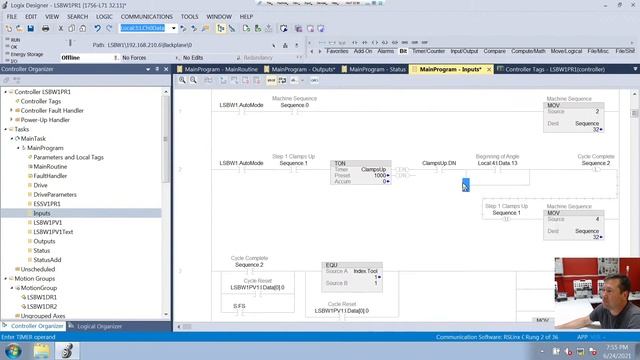The width and height of the screenshot is (640, 360).
Task: Toggle the highlighted pending edits view icon in editor
Action: click(282, 80)
